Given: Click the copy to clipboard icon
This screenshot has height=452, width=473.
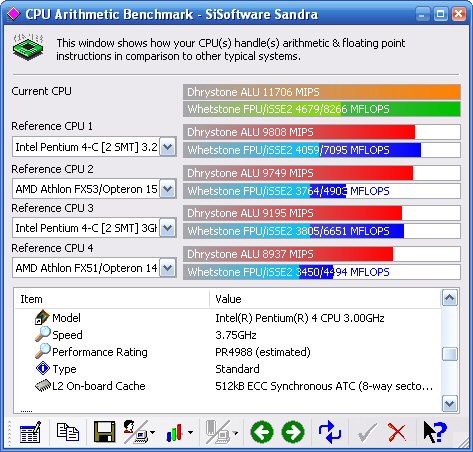Looking at the screenshot, I should coord(68,432).
